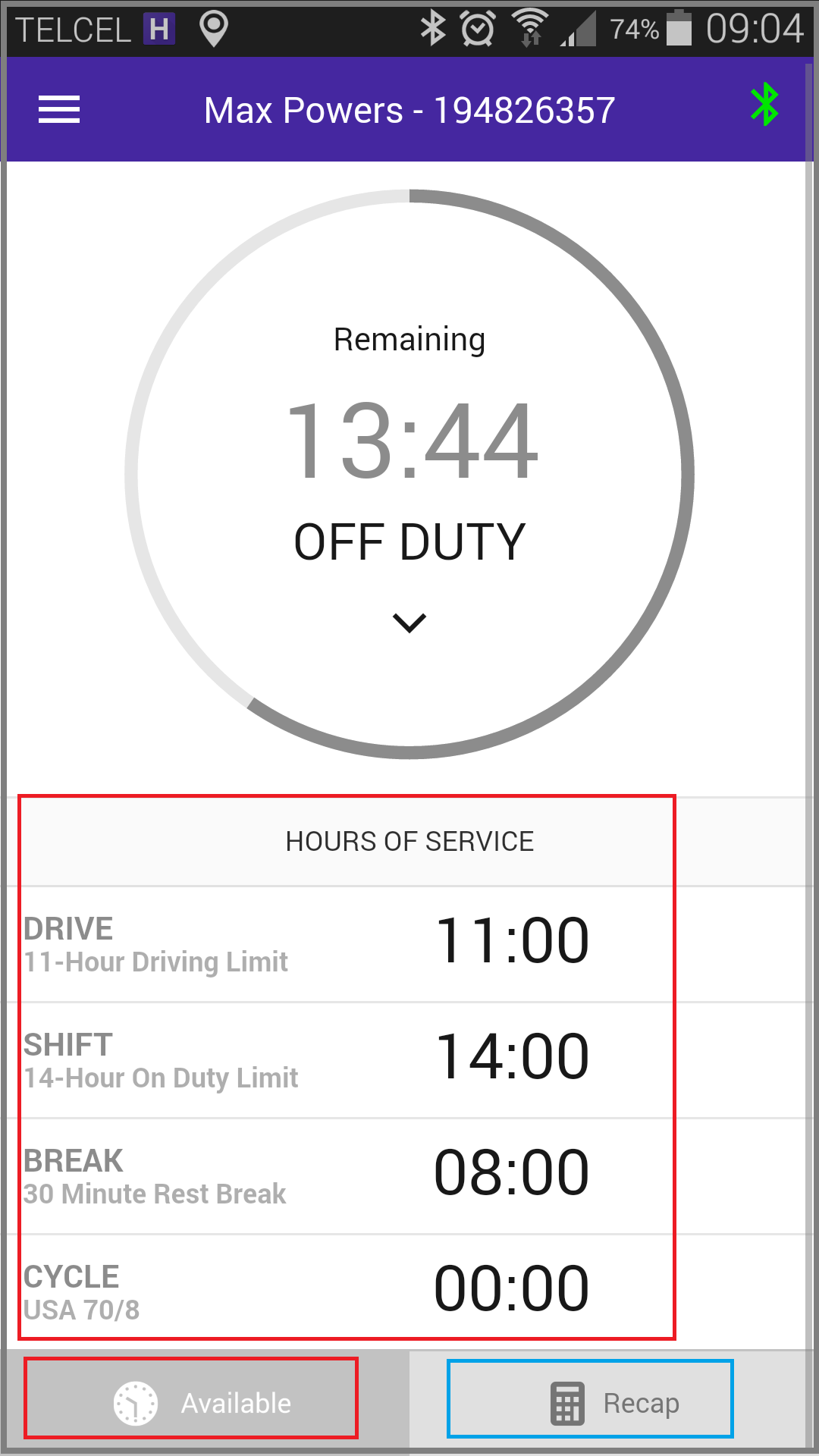This screenshot has height=1456, width=819.
Task: Select the BREAK 30 Minute Rest row
Action: 409,1176
